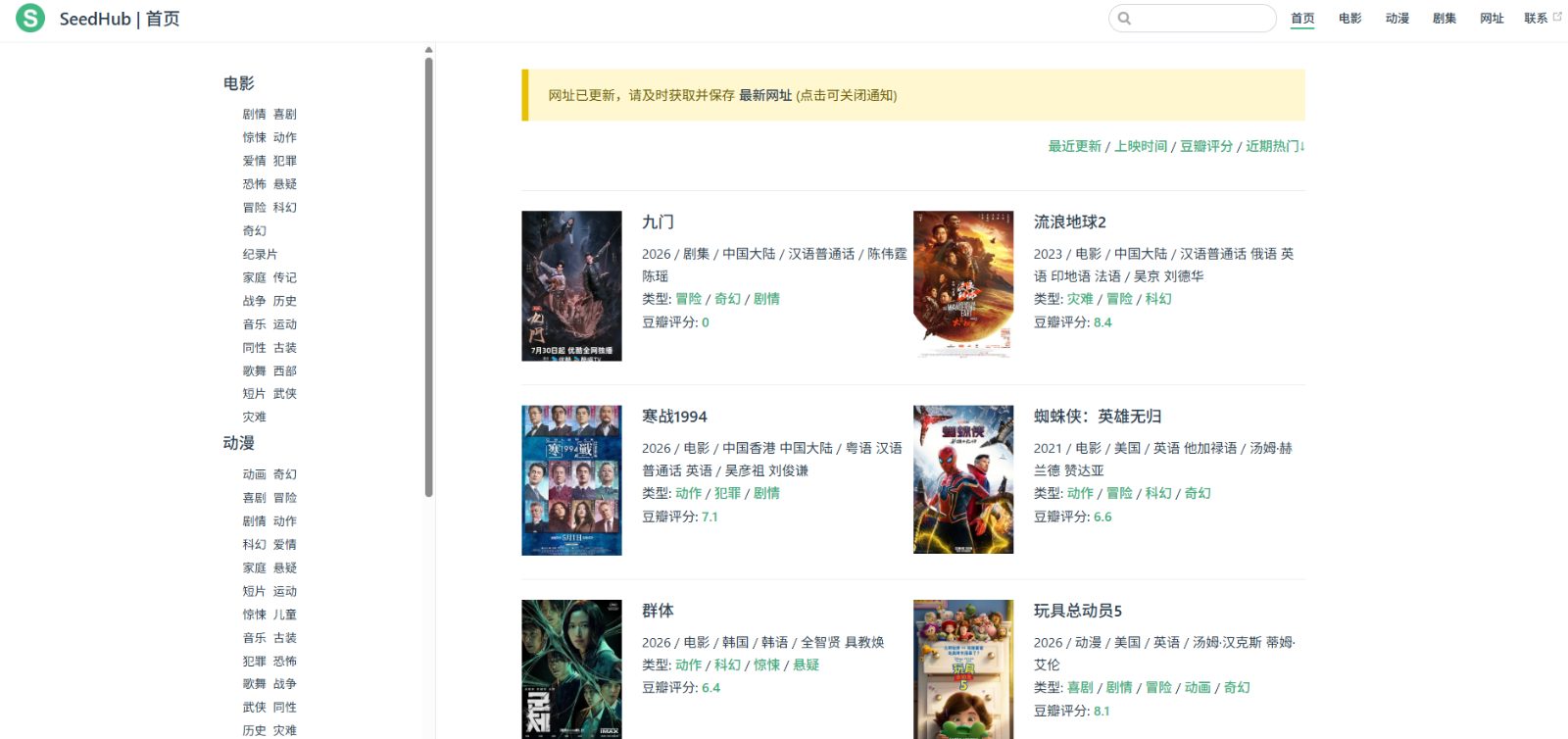Select 犯罪 in sidebar 电影 section
Viewport: 1568px width, 739px height.
[285, 161]
